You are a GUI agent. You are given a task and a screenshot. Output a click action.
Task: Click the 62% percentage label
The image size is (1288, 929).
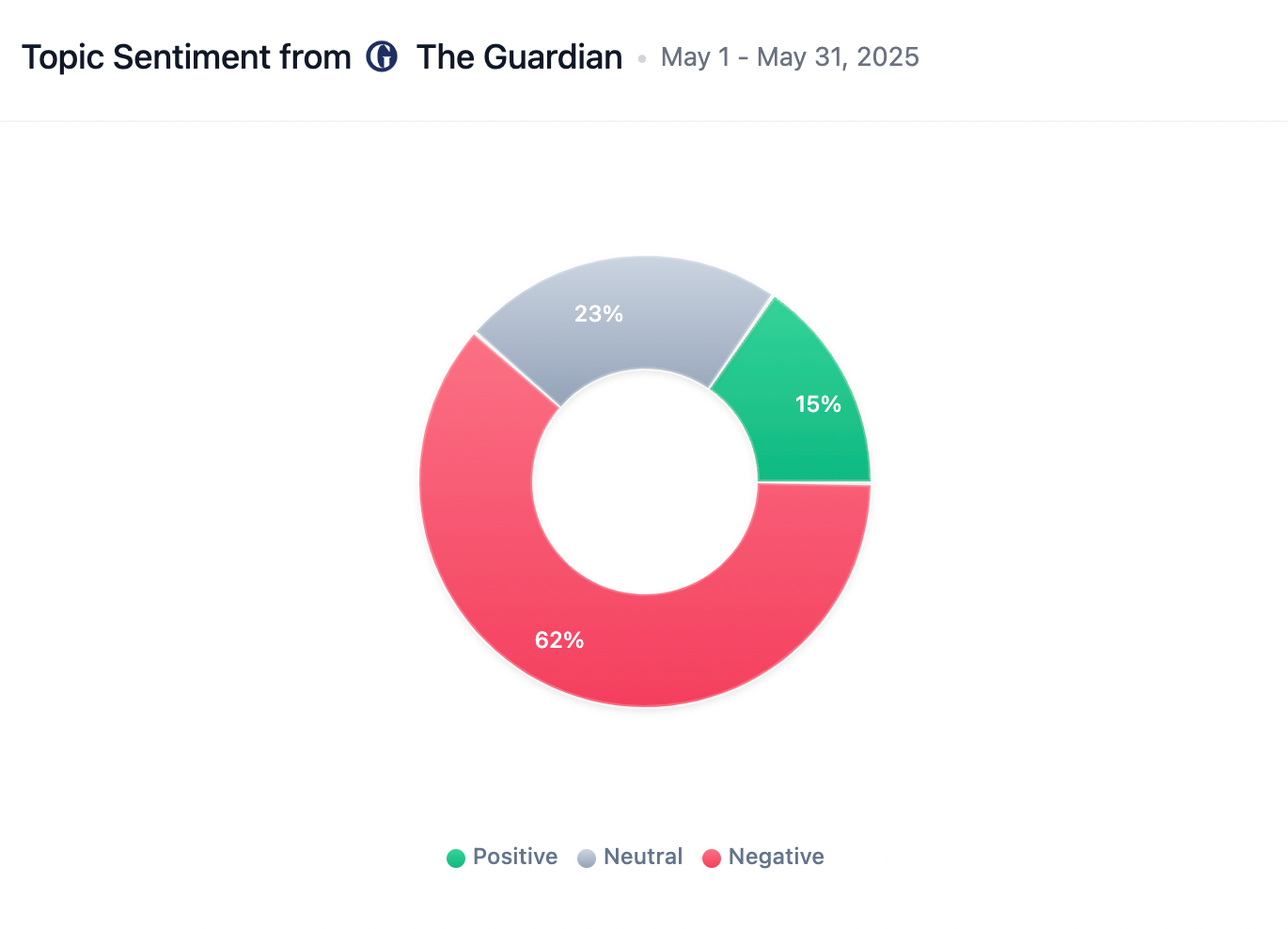point(559,640)
